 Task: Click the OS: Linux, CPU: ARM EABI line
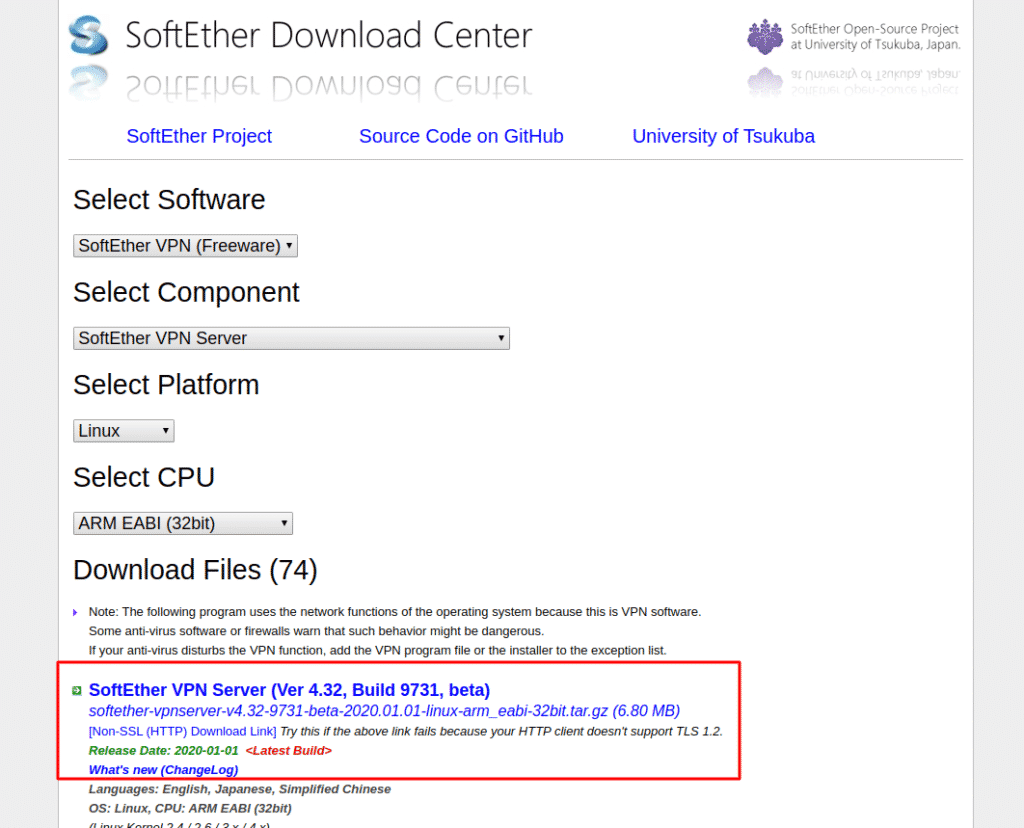[190, 808]
